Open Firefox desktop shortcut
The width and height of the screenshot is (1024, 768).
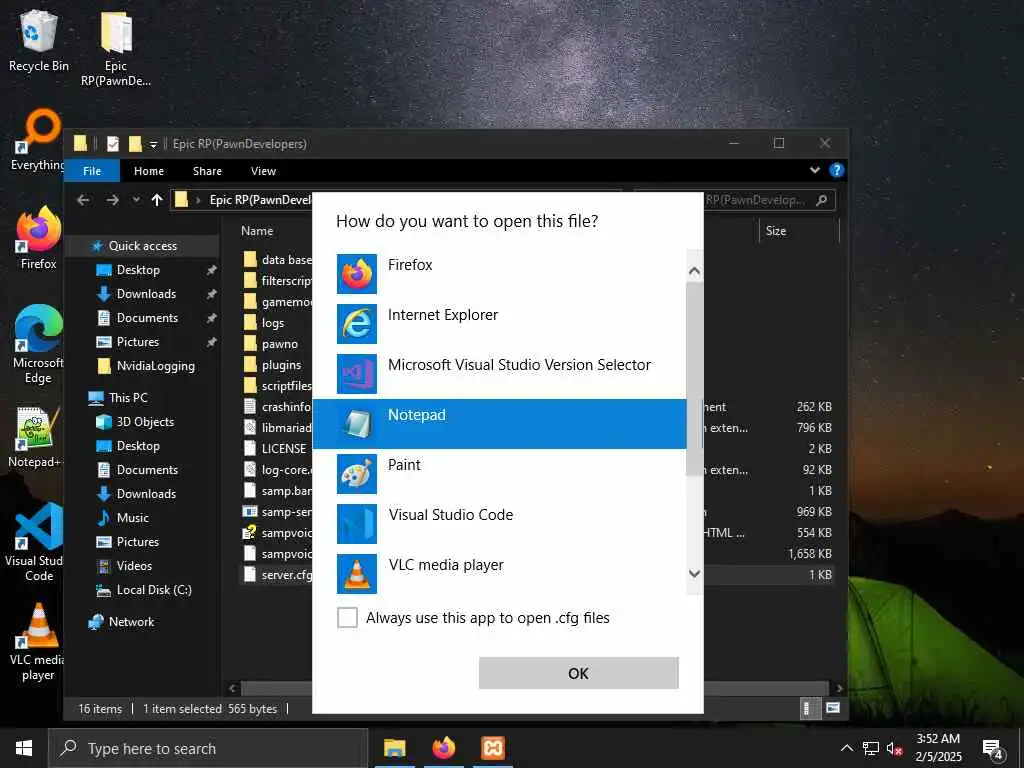click(x=39, y=238)
